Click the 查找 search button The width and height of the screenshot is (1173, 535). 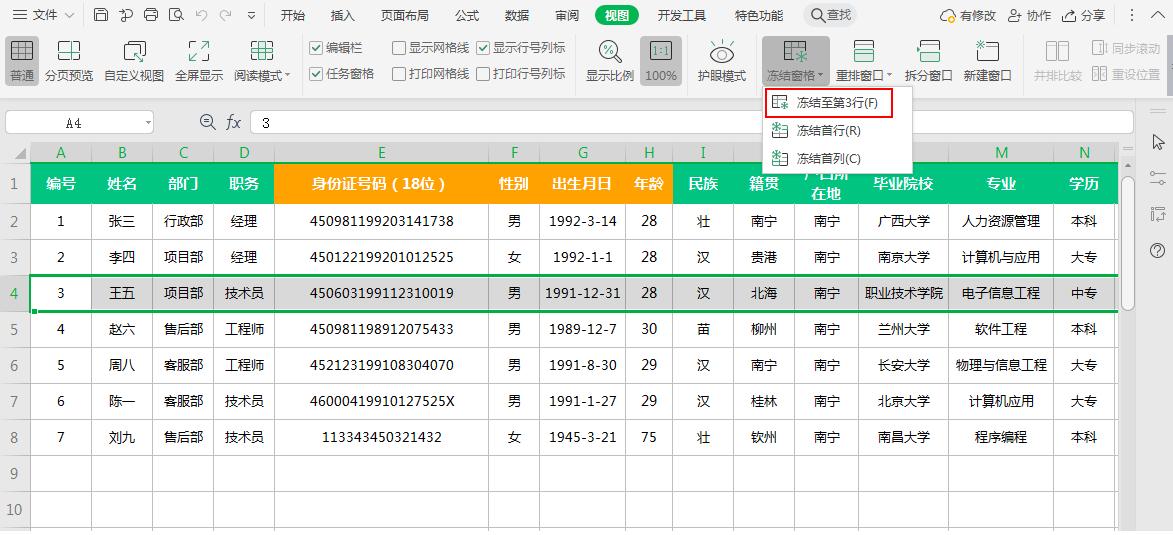[x=830, y=15]
